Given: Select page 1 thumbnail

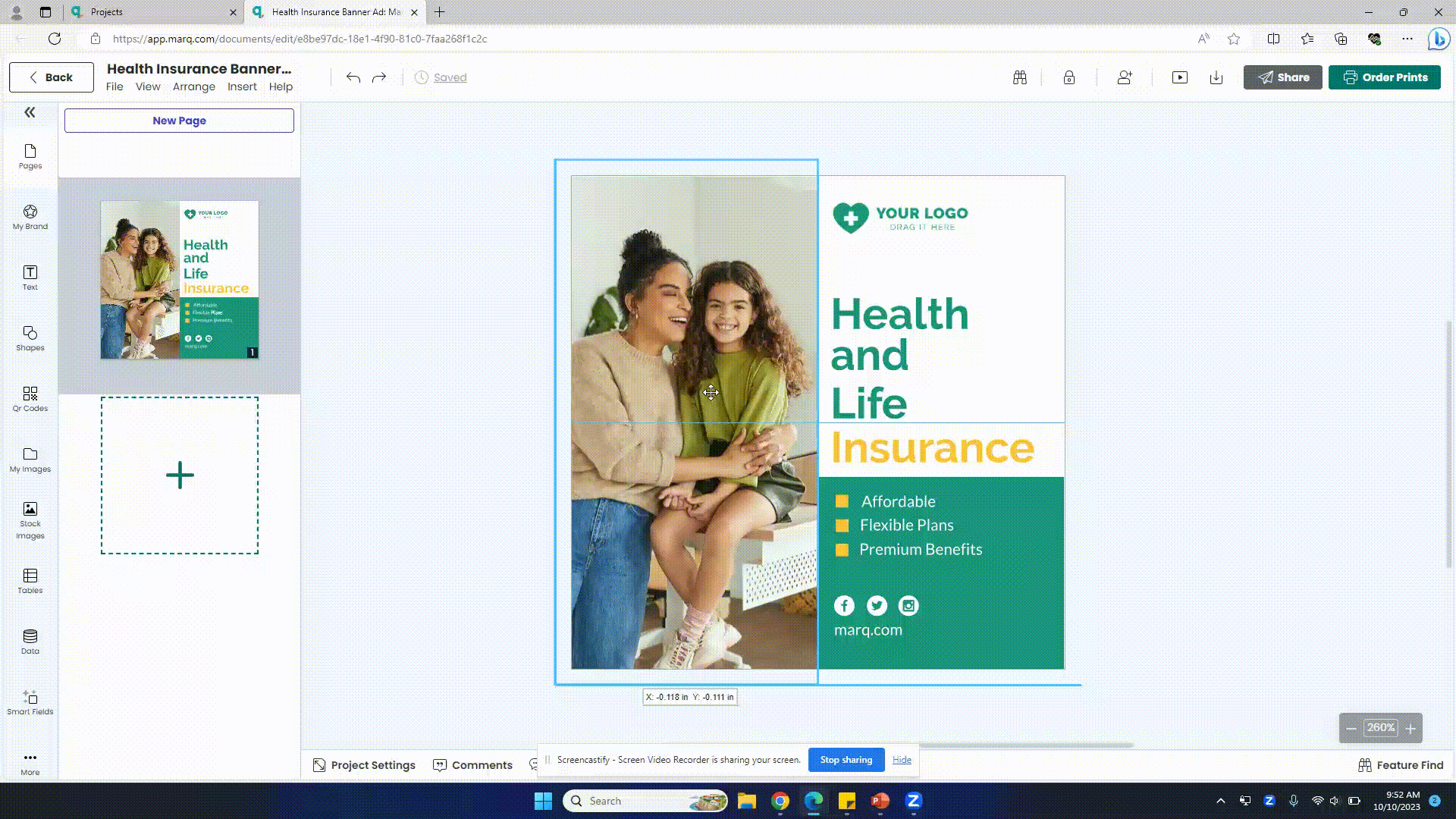Looking at the screenshot, I should (x=180, y=280).
